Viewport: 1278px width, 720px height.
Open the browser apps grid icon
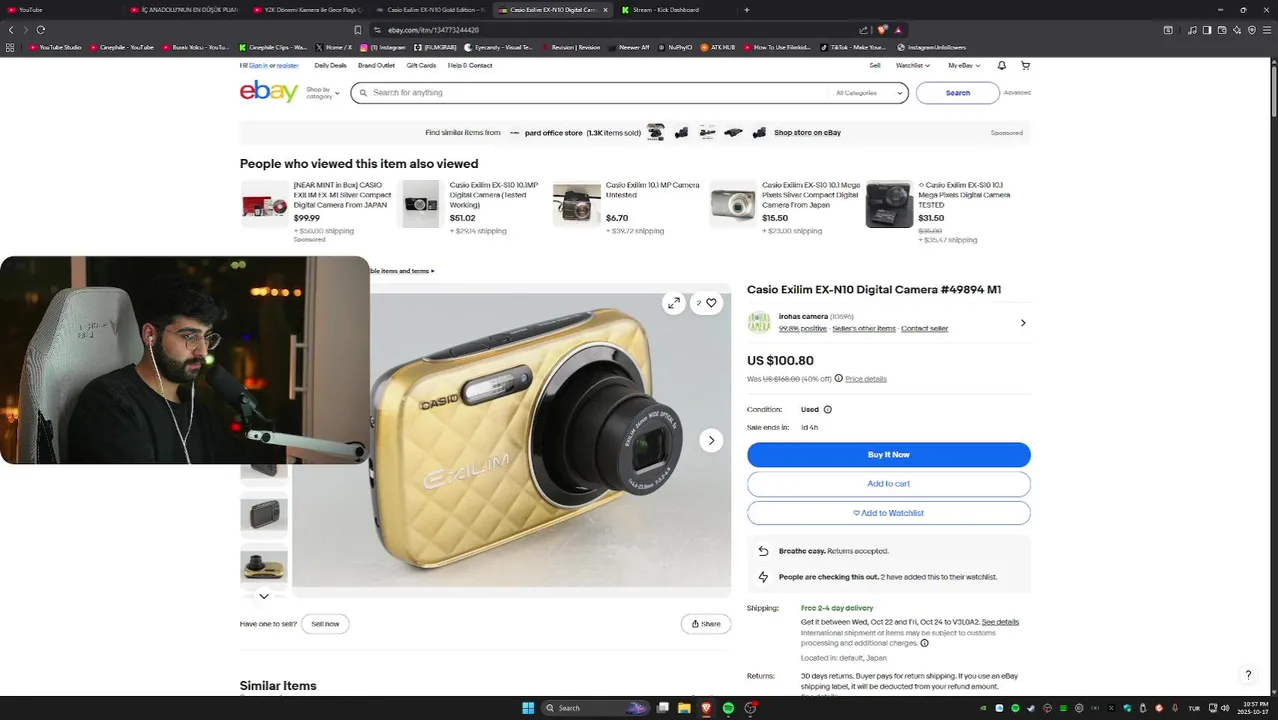[x=10, y=47]
